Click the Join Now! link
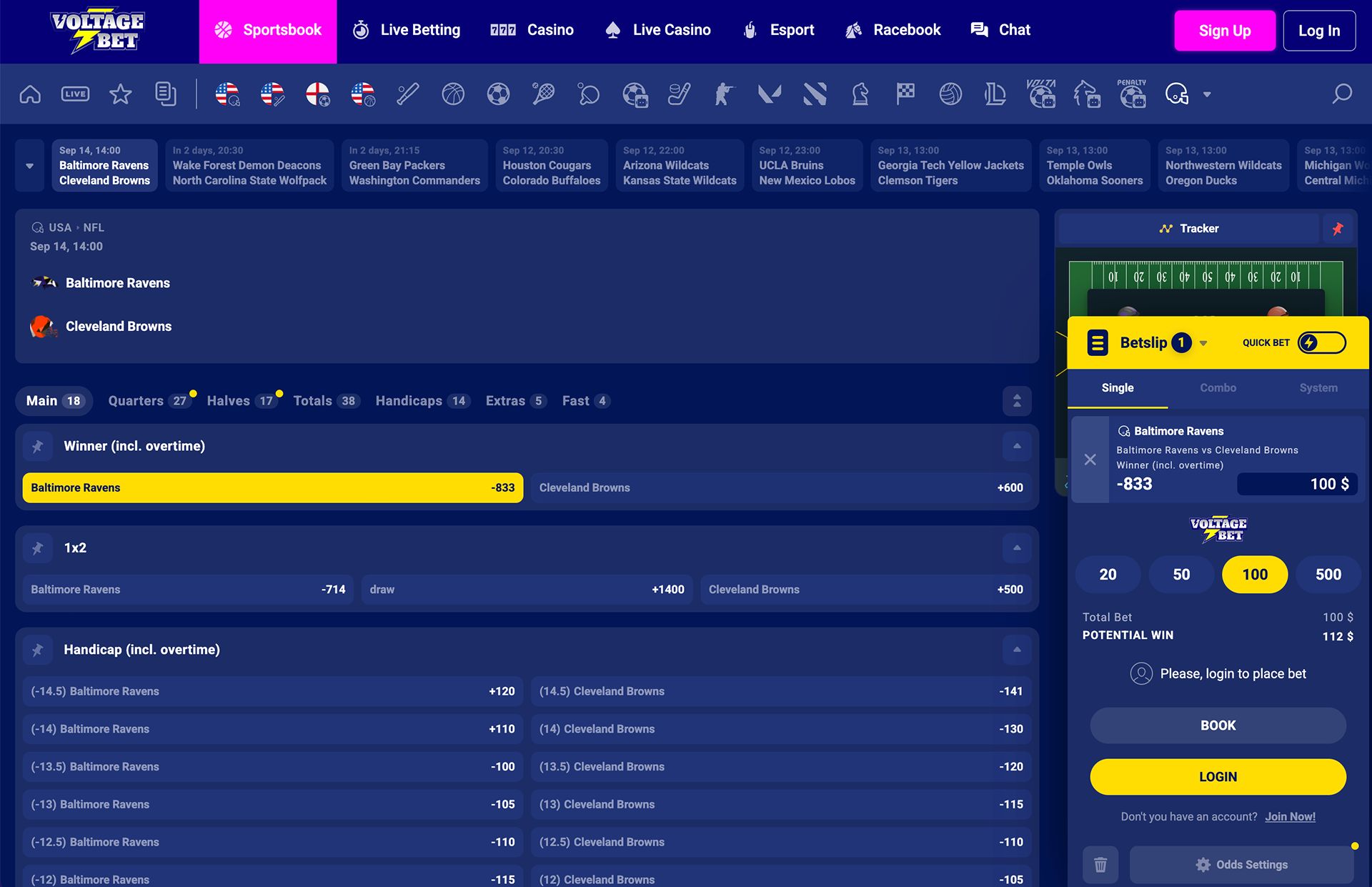 click(1290, 817)
